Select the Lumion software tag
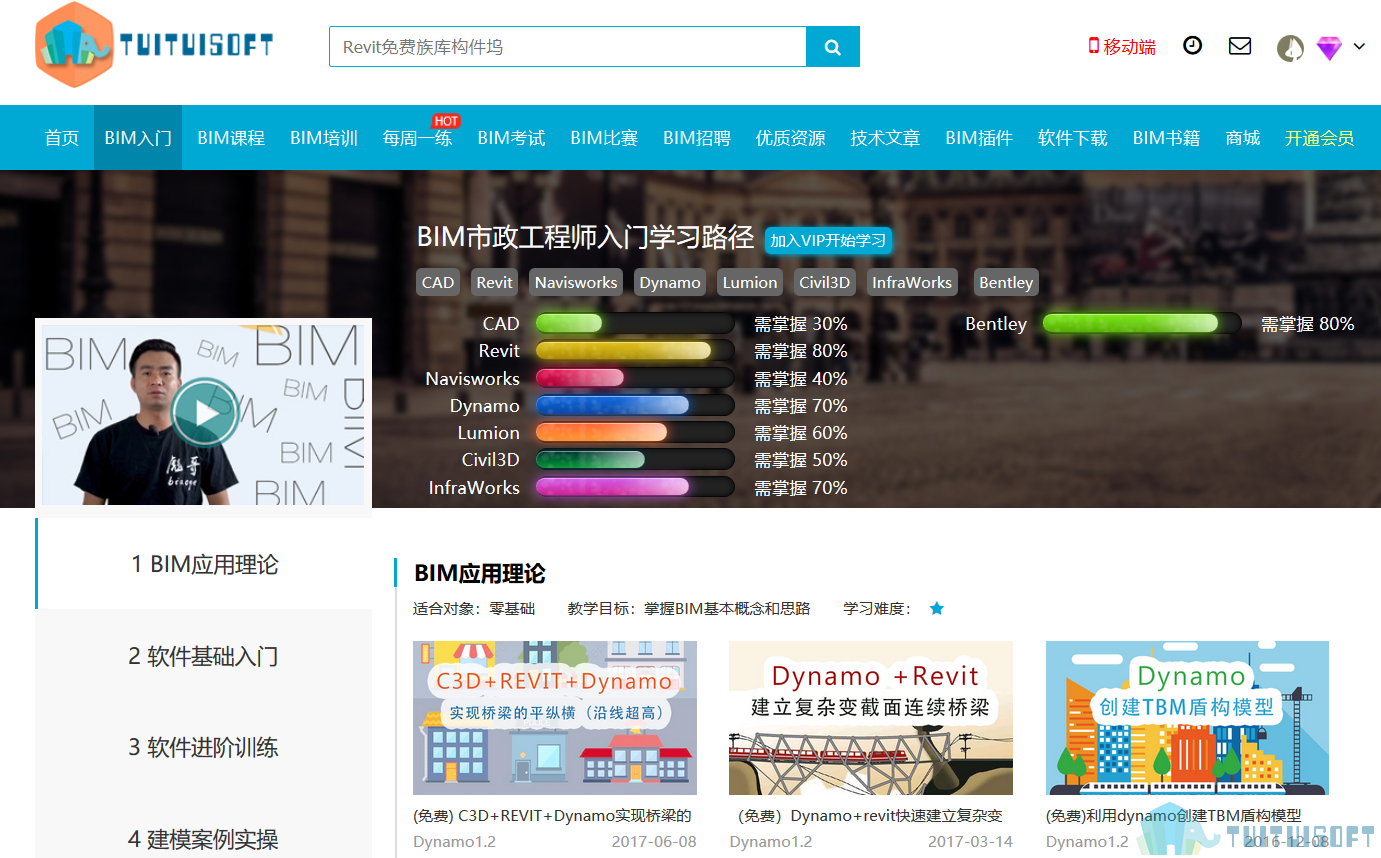The image size is (1381, 858). pyautogui.click(x=750, y=282)
